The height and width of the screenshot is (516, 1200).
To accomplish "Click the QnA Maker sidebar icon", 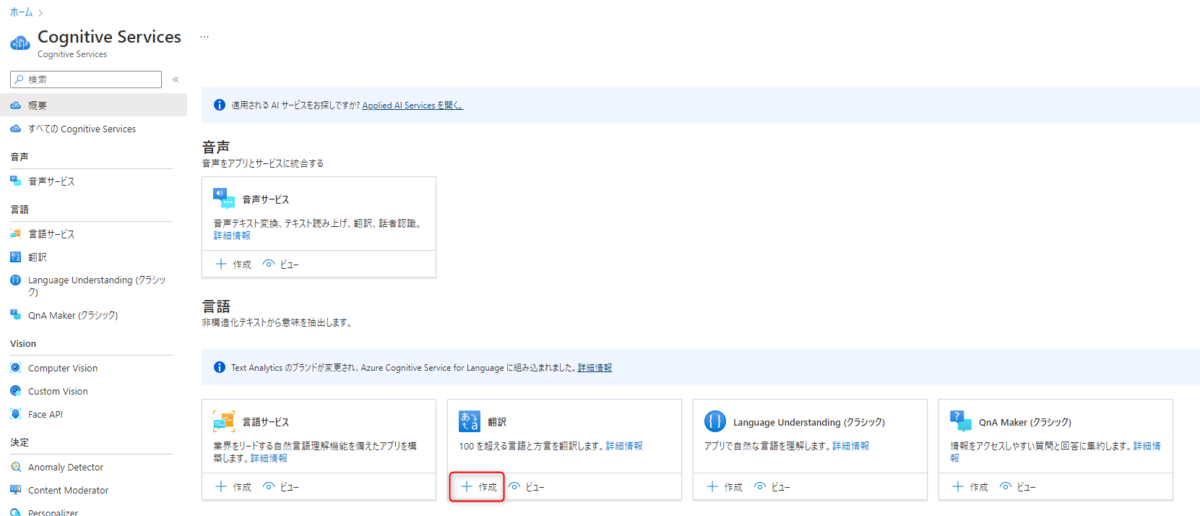I will (15, 315).
